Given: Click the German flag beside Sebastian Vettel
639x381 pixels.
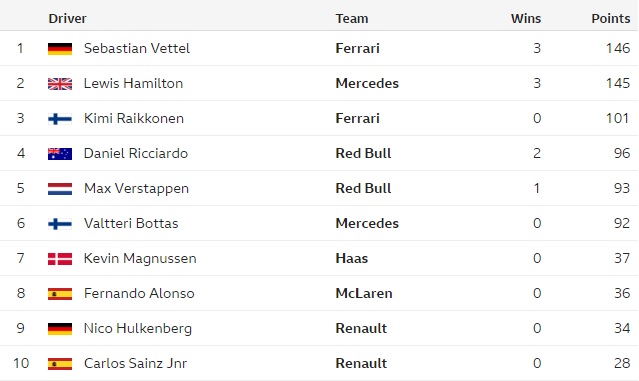Looking at the screenshot, I should pyautogui.click(x=60, y=48).
